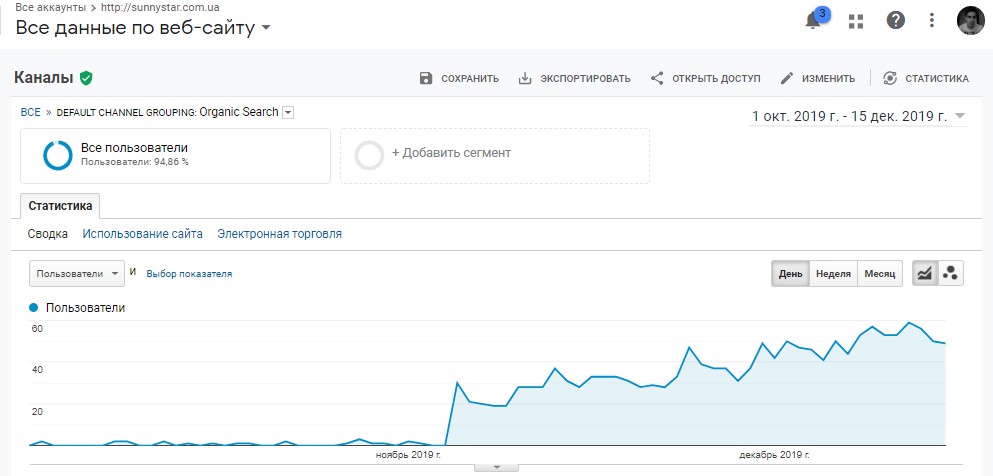Image resolution: width=993 pixels, height=476 pixels.
Task: Click the Добавить сегмент placeholder box
Action: pos(495,156)
